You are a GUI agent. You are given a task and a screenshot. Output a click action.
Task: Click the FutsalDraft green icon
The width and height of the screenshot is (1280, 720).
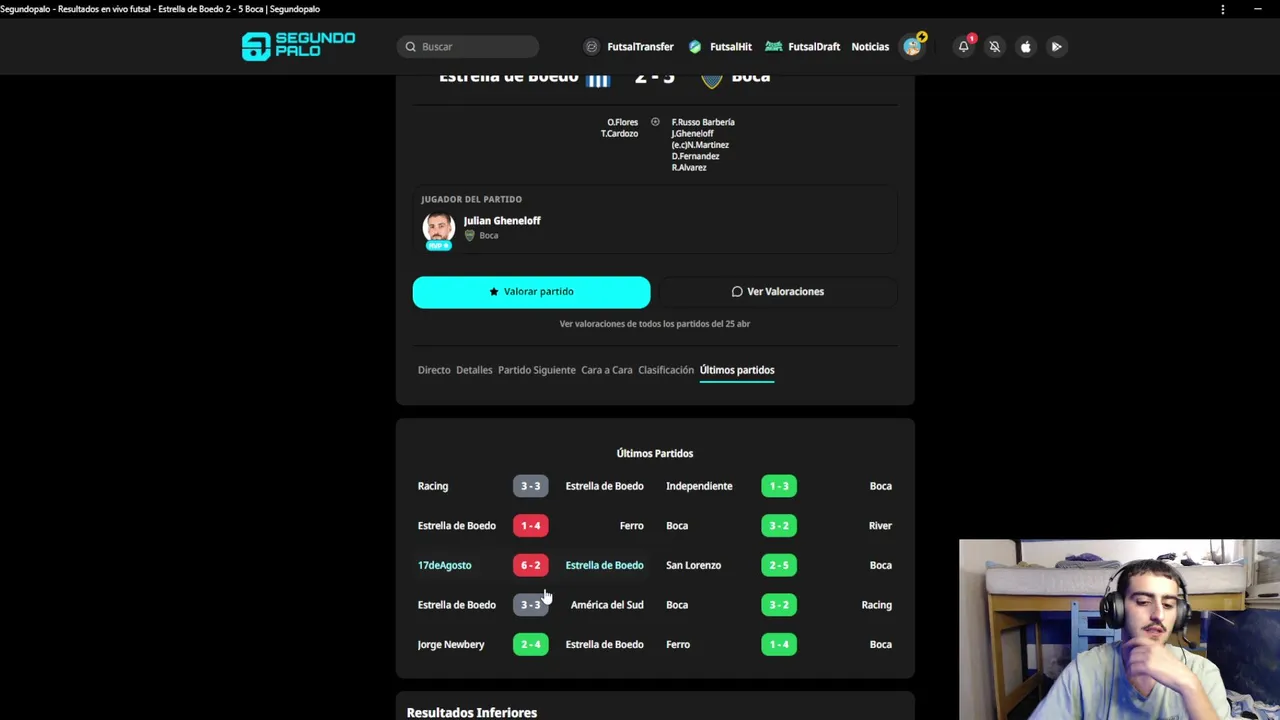[773, 46]
